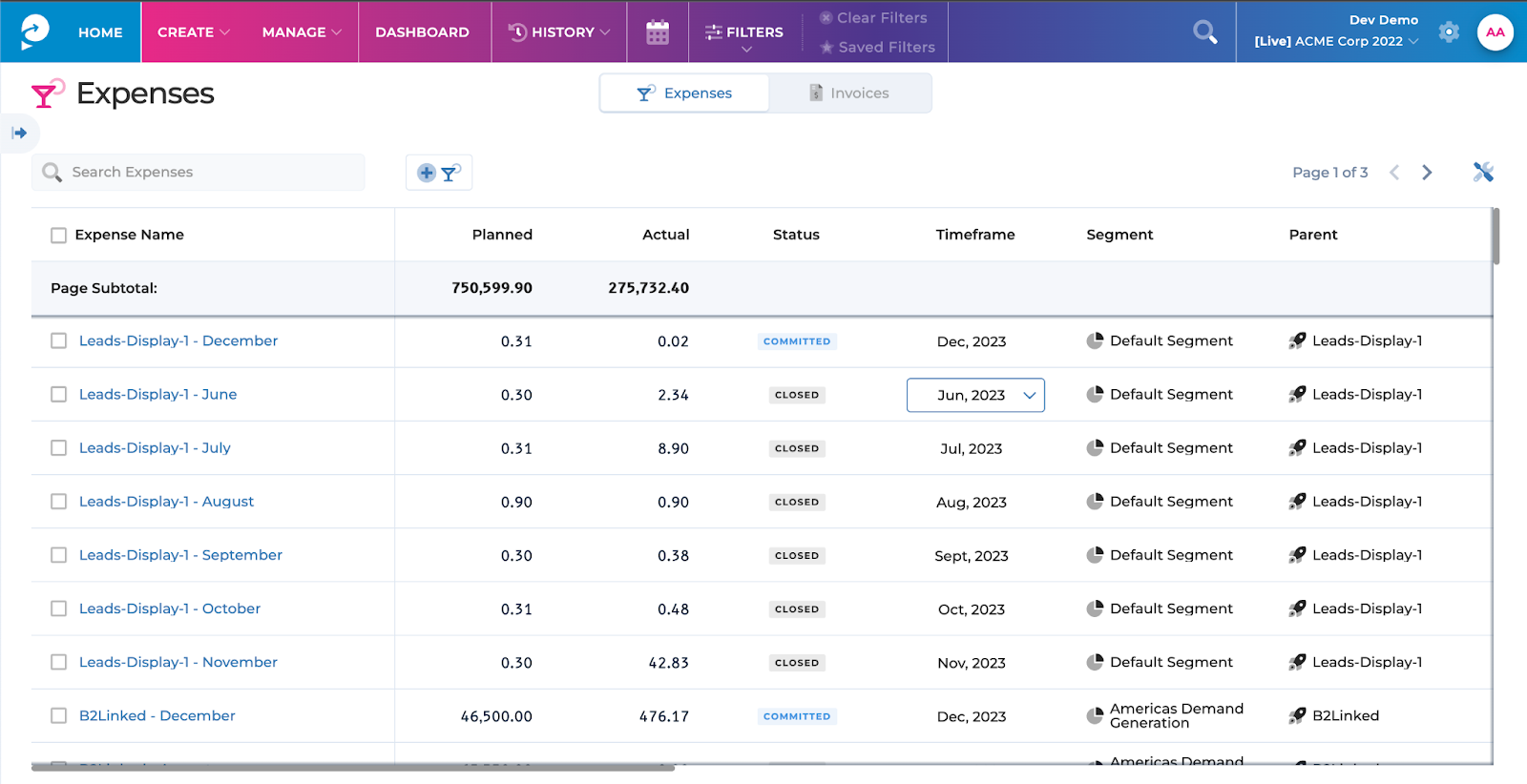This screenshot has width=1527, height=784.
Task: Open the calendar icon in navbar
Action: pyautogui.click(x=658, y=32)
